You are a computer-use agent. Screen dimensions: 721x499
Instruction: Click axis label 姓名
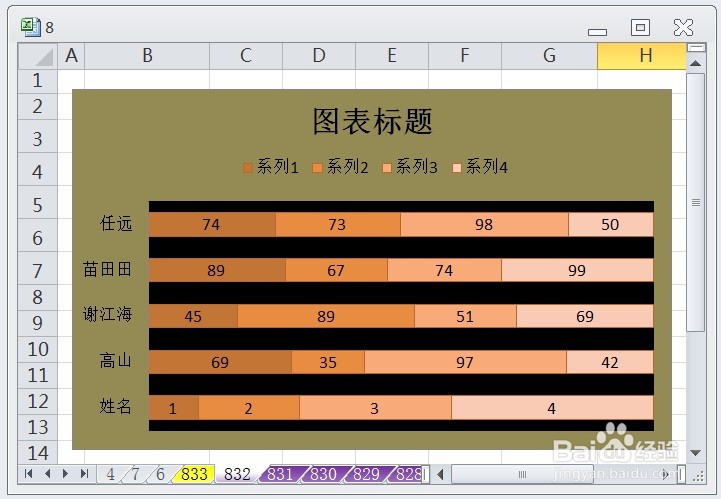pos(116,406)
